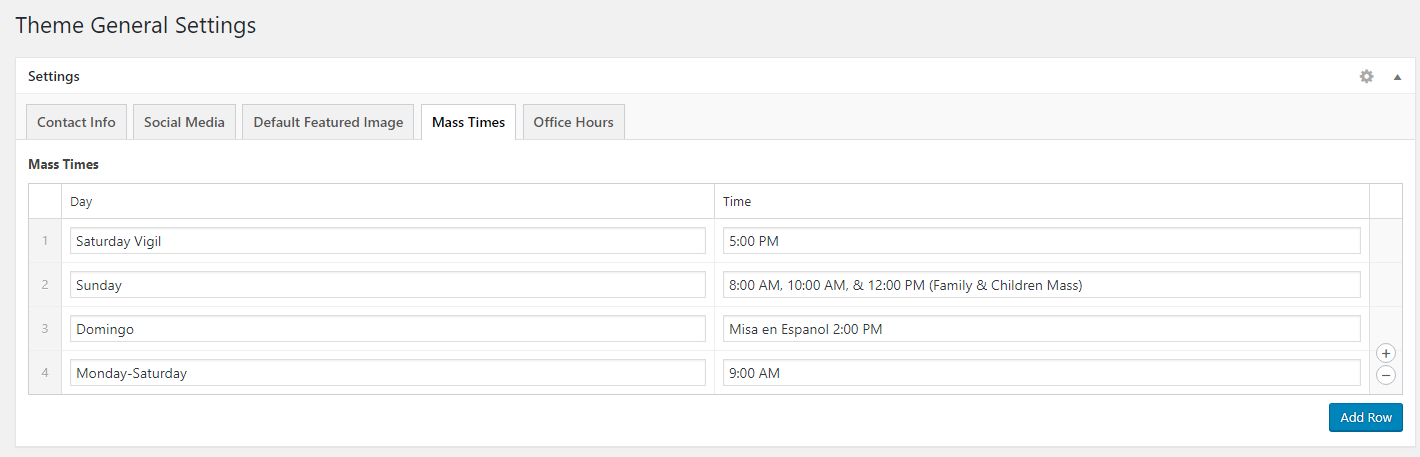Click the row 3 number handle
Viewport: 1420px width, 457px height.
pyautogui.click(x=45, y=329)
